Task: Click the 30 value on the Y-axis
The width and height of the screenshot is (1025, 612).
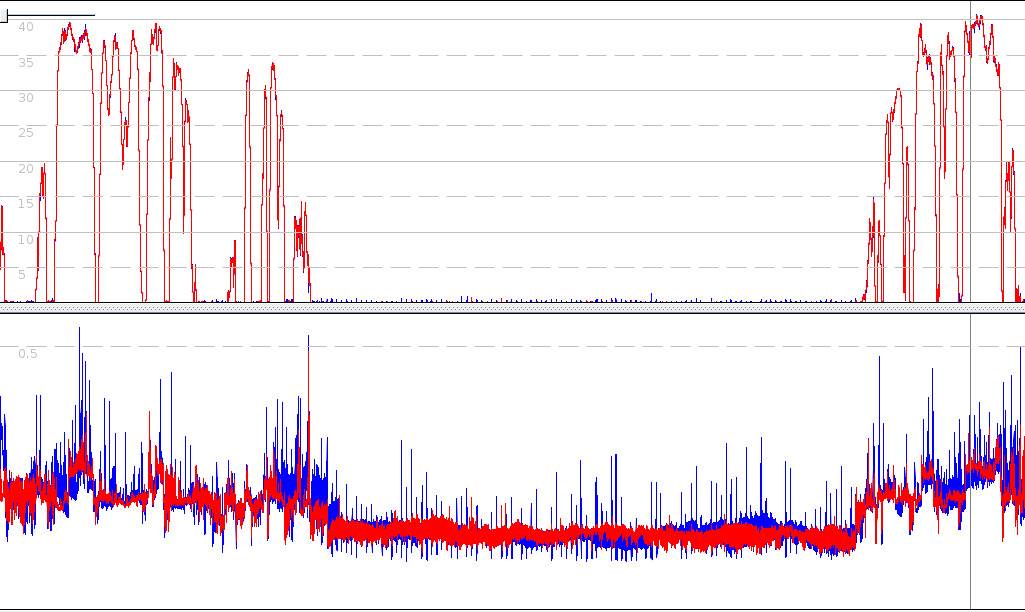Action: tap(26, 97)
